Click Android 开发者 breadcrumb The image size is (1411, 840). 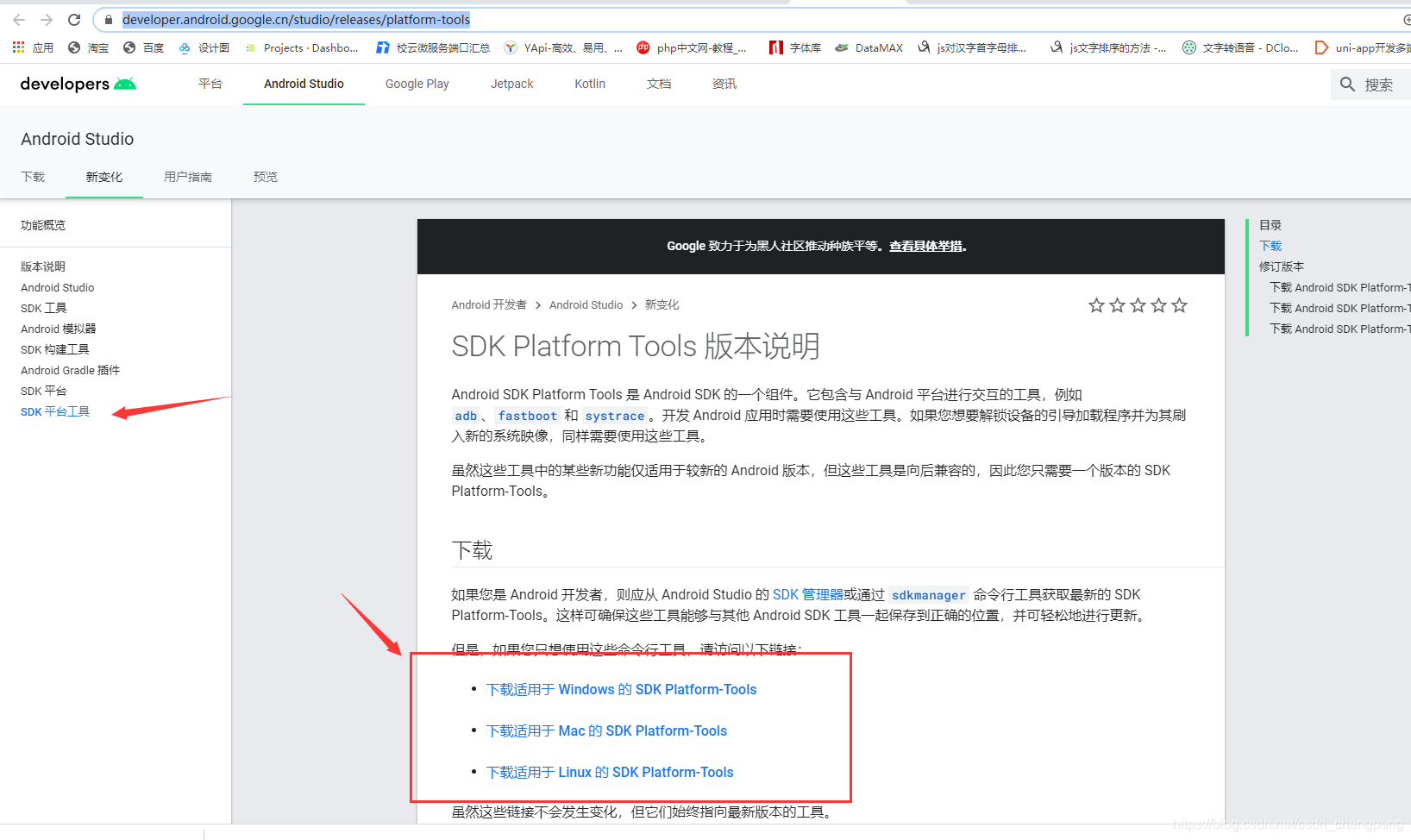click(x=489, y=304)
